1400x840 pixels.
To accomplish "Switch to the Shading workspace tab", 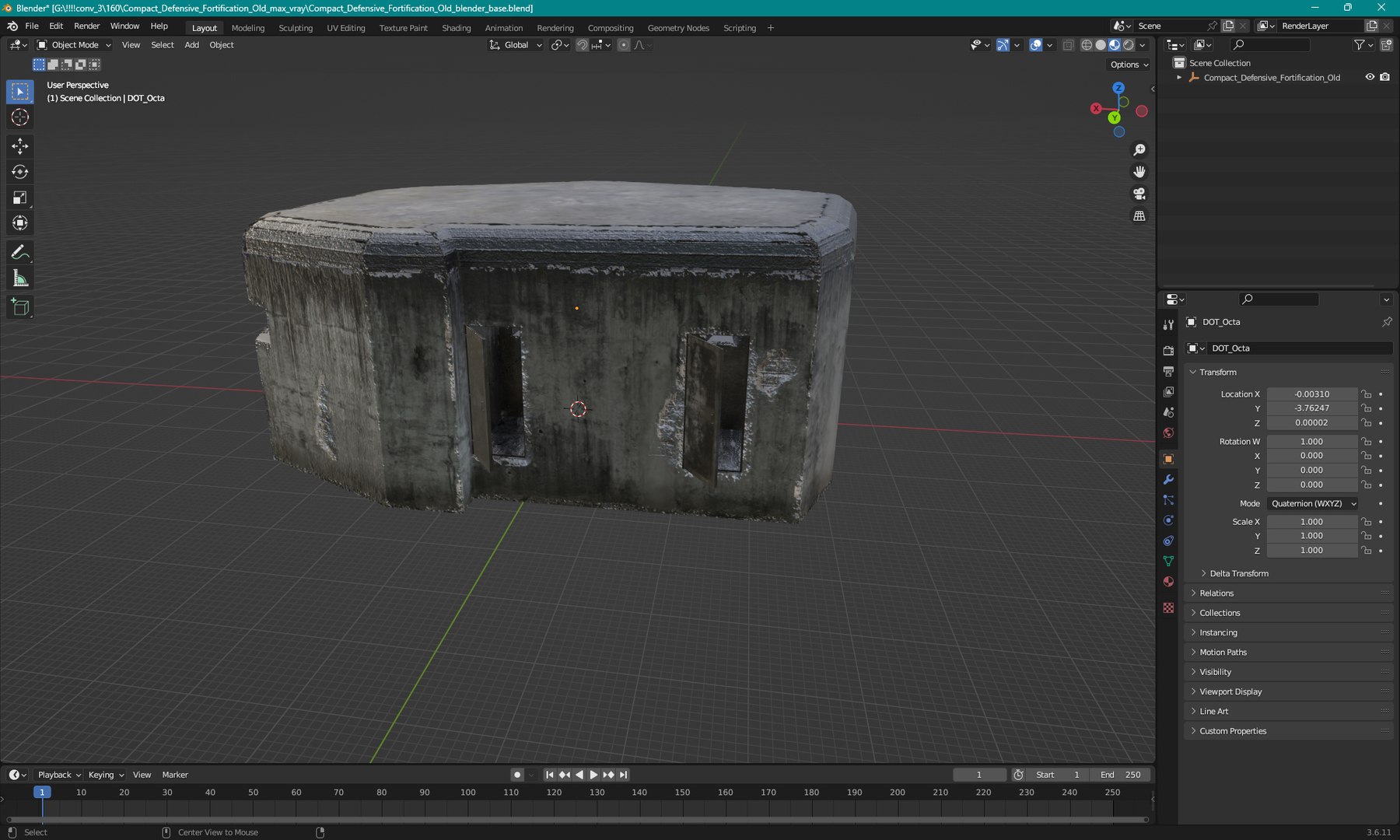I will pyautogui.click(x=457, y=28).
